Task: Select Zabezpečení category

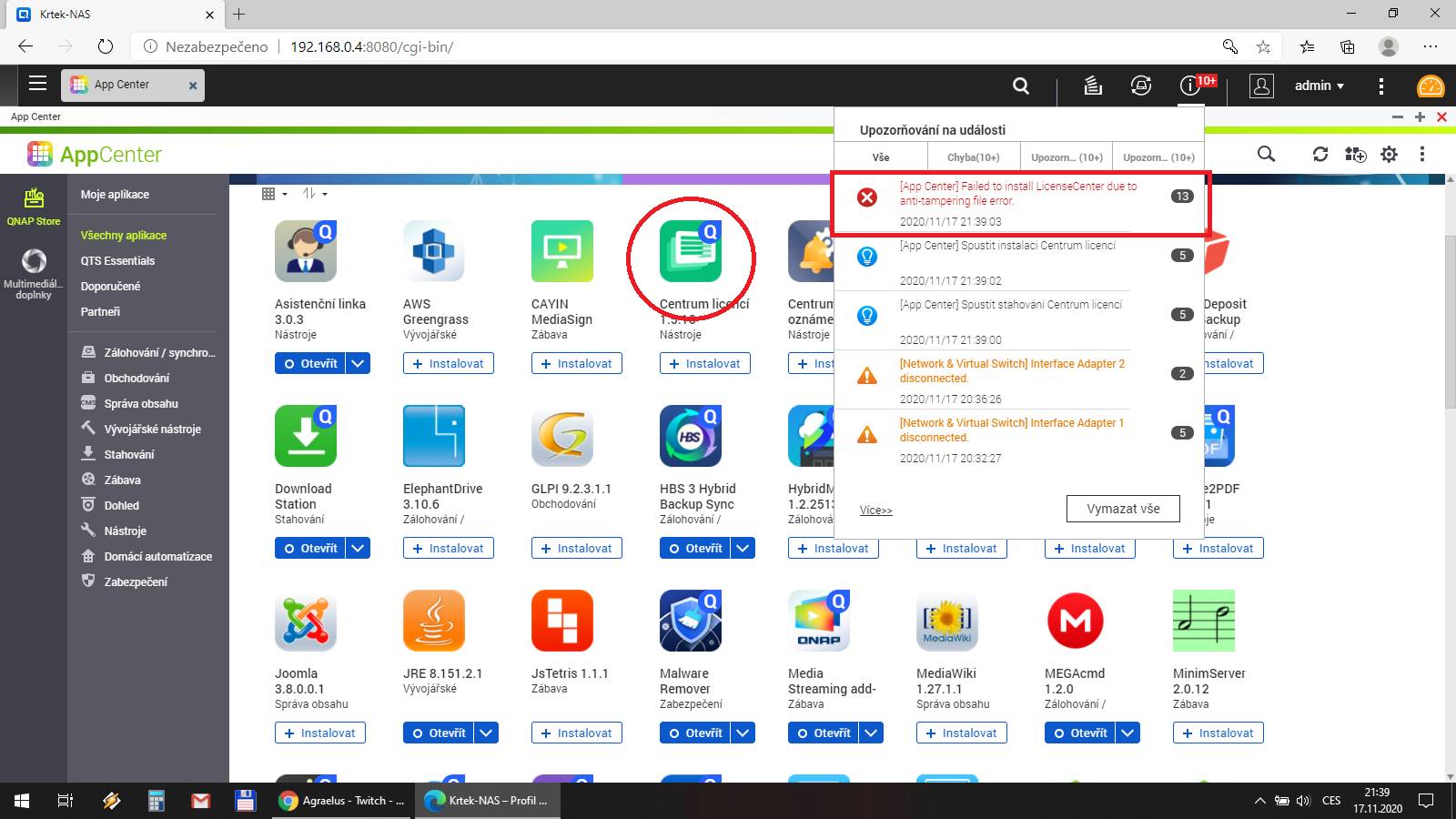Action: point(124,581)
